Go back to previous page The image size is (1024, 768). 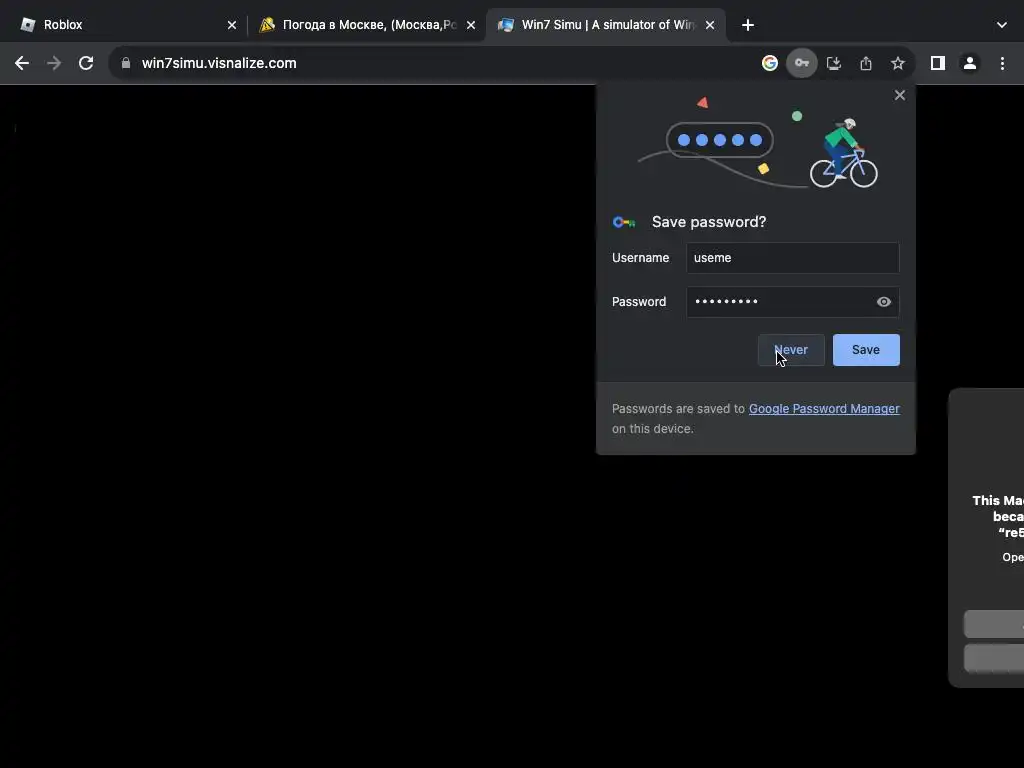[x=22, y=63]
